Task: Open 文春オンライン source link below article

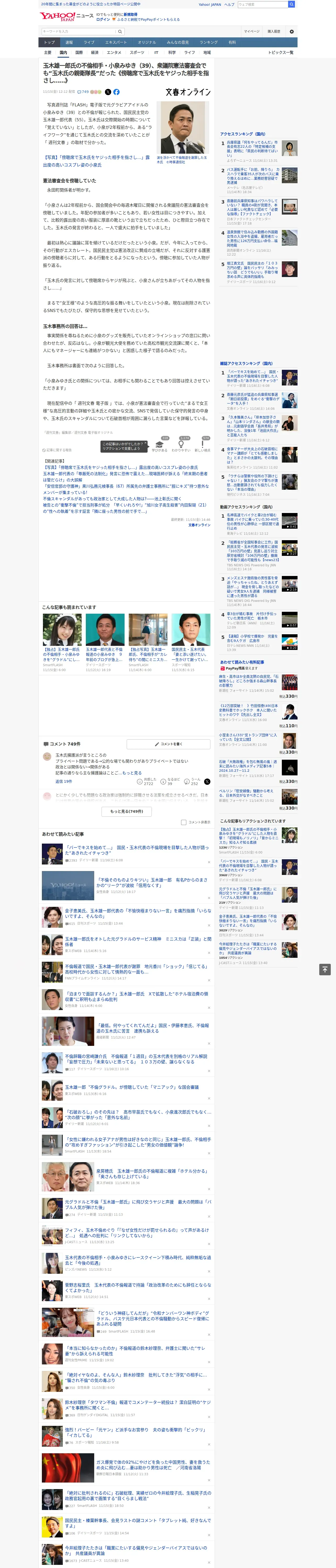Action: click(199, 525)
